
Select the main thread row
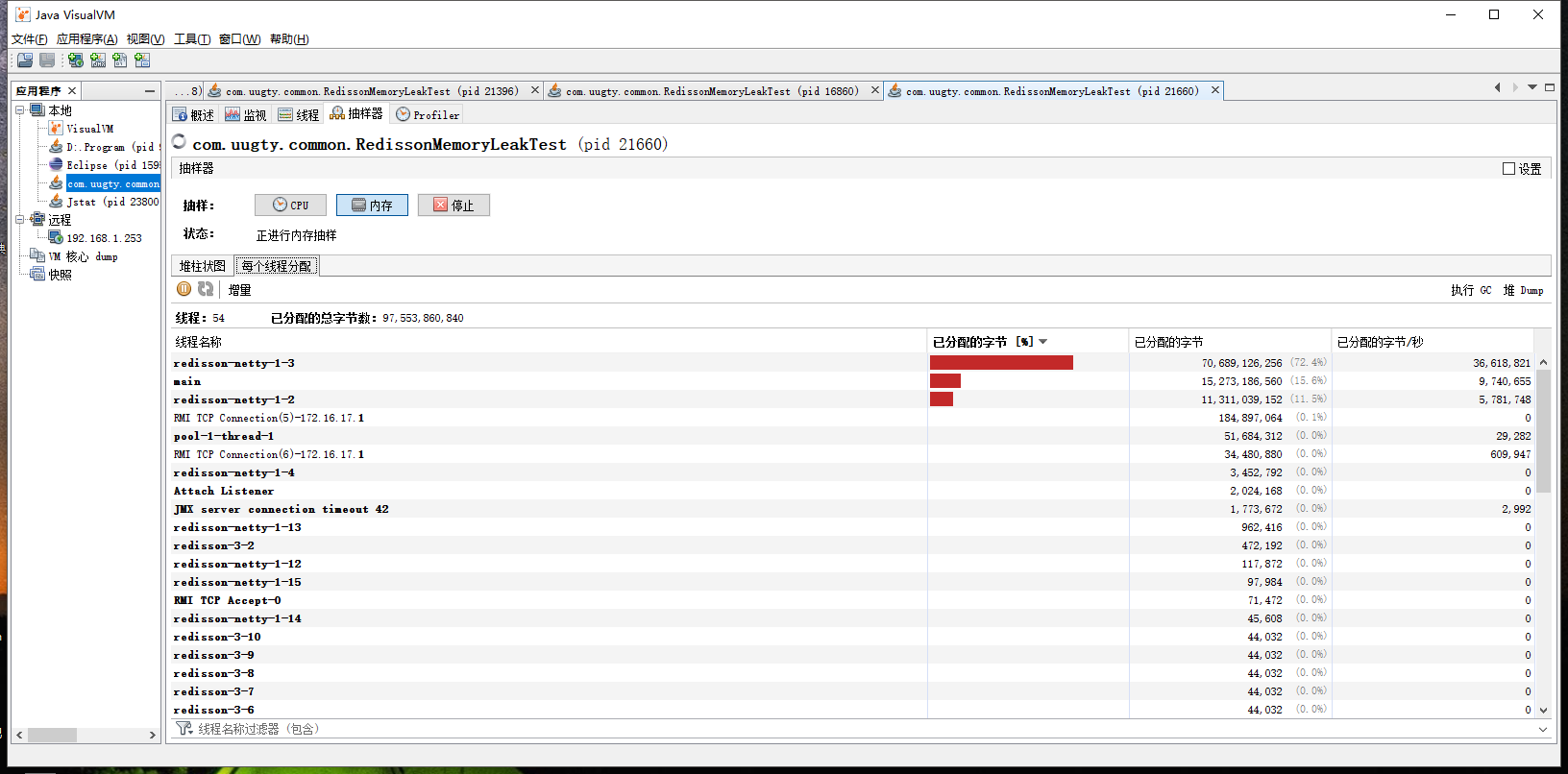coord(853,381)
